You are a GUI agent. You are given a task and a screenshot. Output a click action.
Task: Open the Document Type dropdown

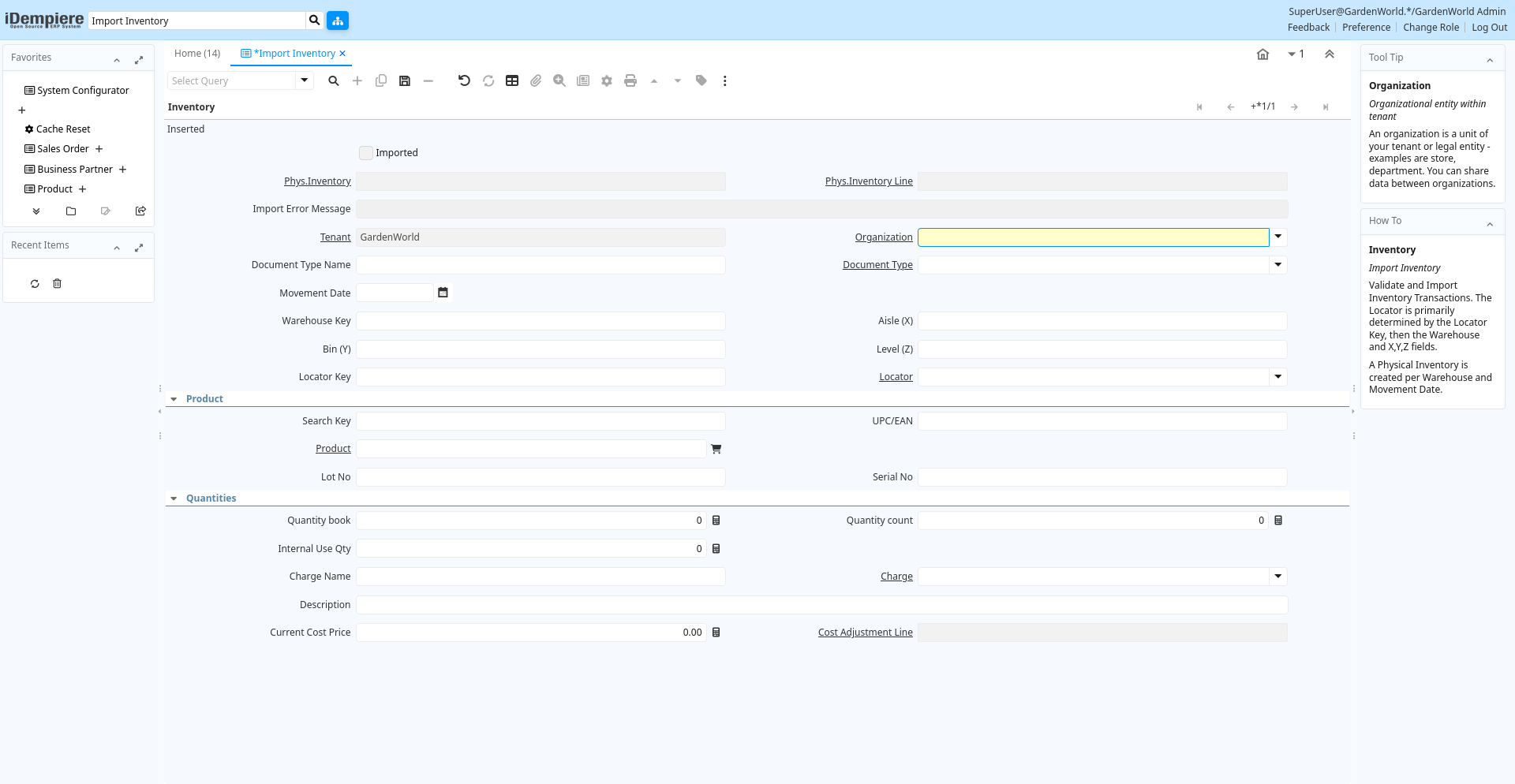pos(1278,265)
